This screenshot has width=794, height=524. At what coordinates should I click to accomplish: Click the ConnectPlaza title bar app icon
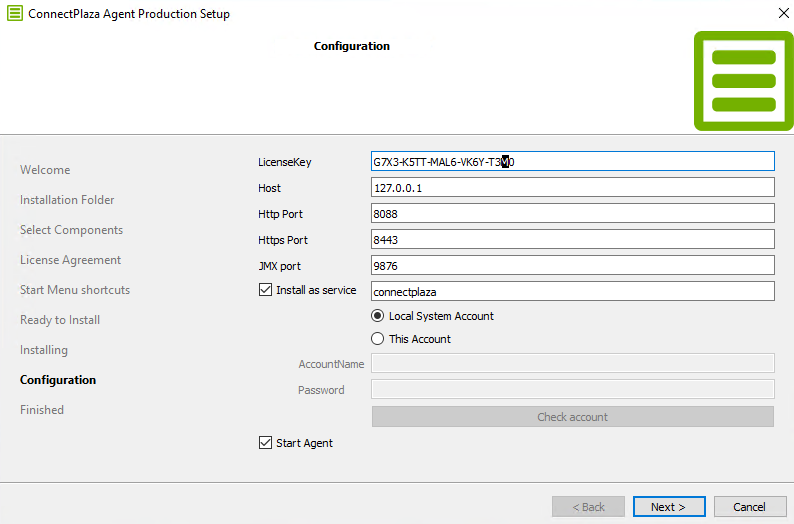tap(15, 13)
